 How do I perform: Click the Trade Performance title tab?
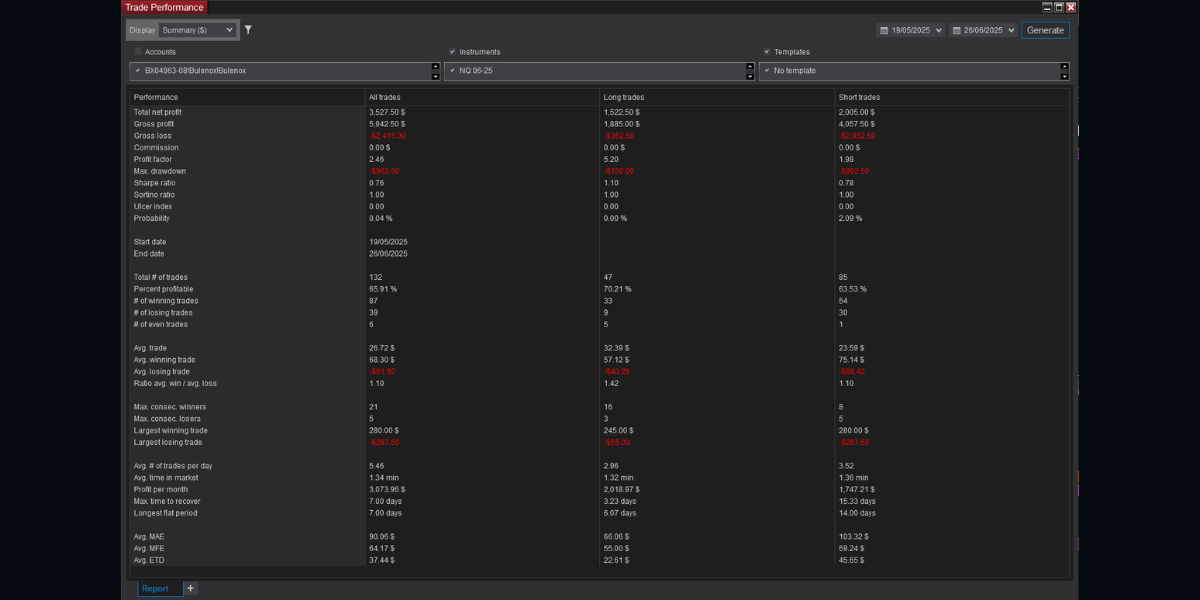point(164,7)
